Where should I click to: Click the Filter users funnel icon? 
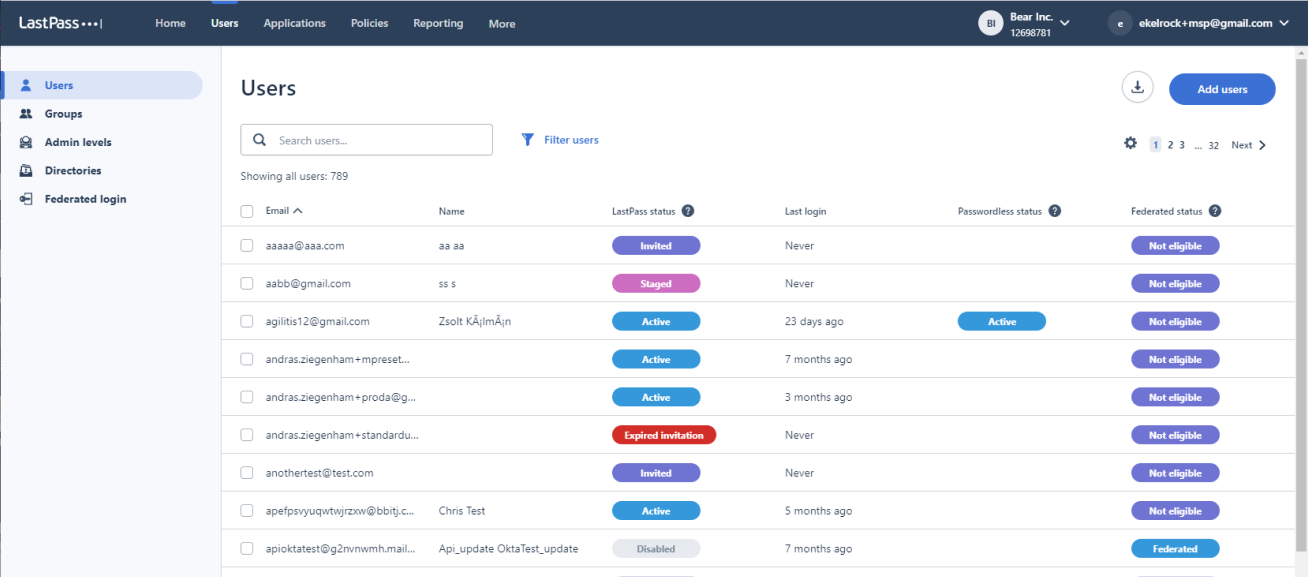click(528, 140)
